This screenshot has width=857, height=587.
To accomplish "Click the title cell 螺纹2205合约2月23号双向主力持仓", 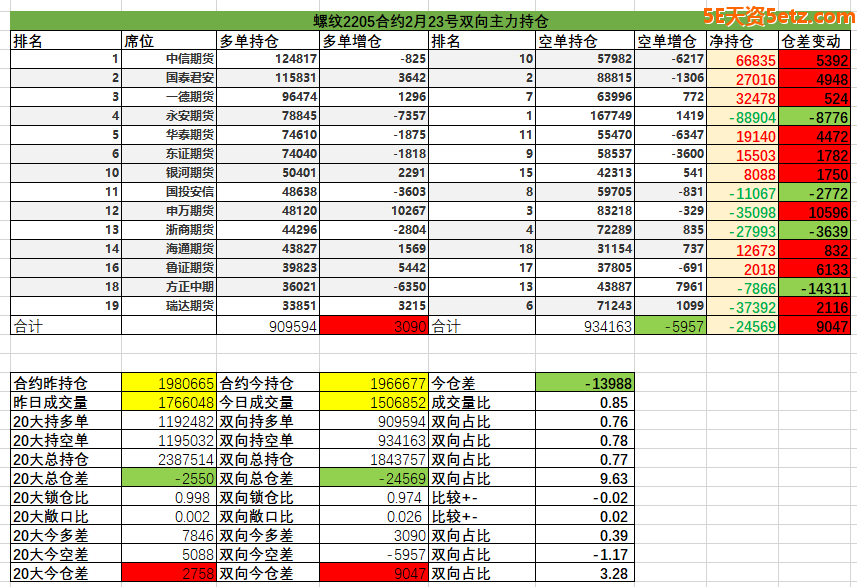I will [x=430, y=22].
